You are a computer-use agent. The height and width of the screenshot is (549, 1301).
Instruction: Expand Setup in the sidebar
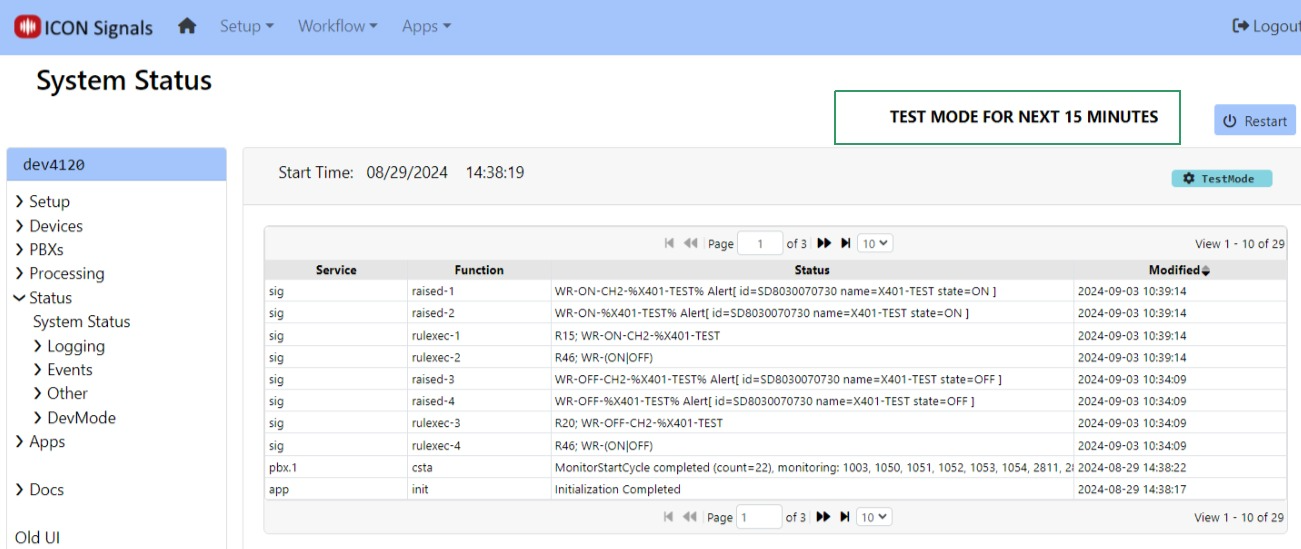(x=42, y=201)
